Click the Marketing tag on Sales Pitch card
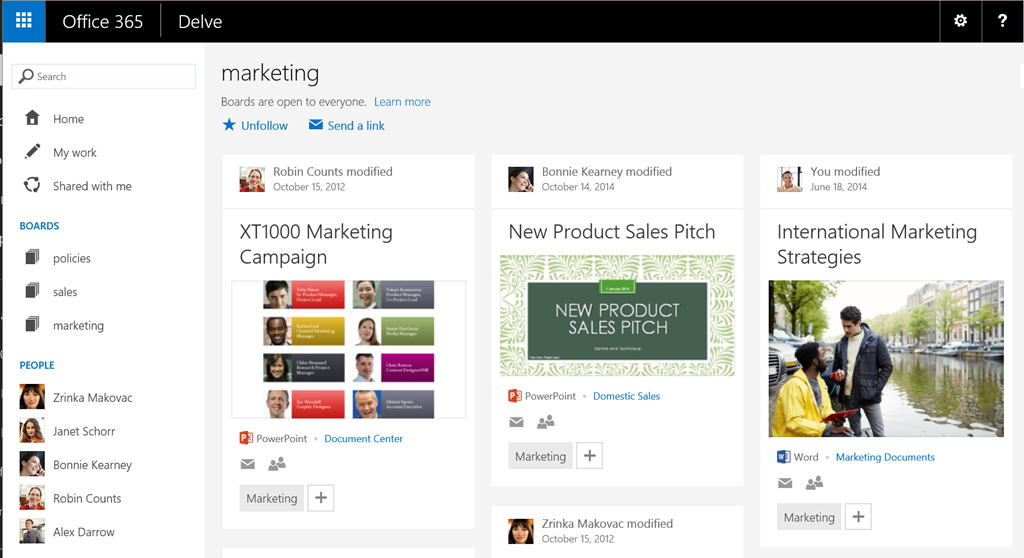Viewport: 1024px width, 558px height. pos(540,455)
